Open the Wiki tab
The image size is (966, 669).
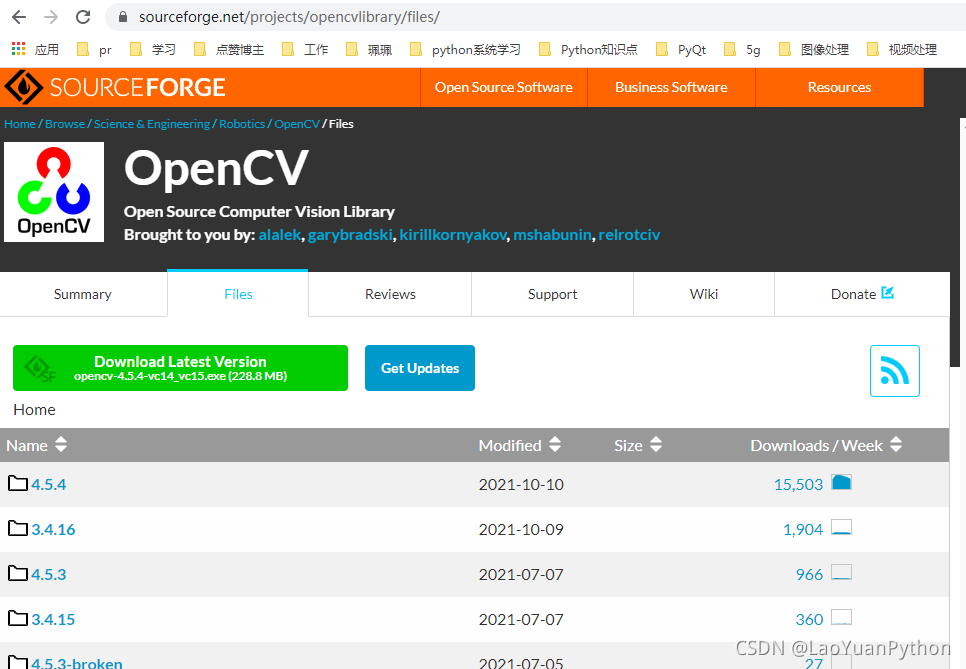tap(704, 294)
